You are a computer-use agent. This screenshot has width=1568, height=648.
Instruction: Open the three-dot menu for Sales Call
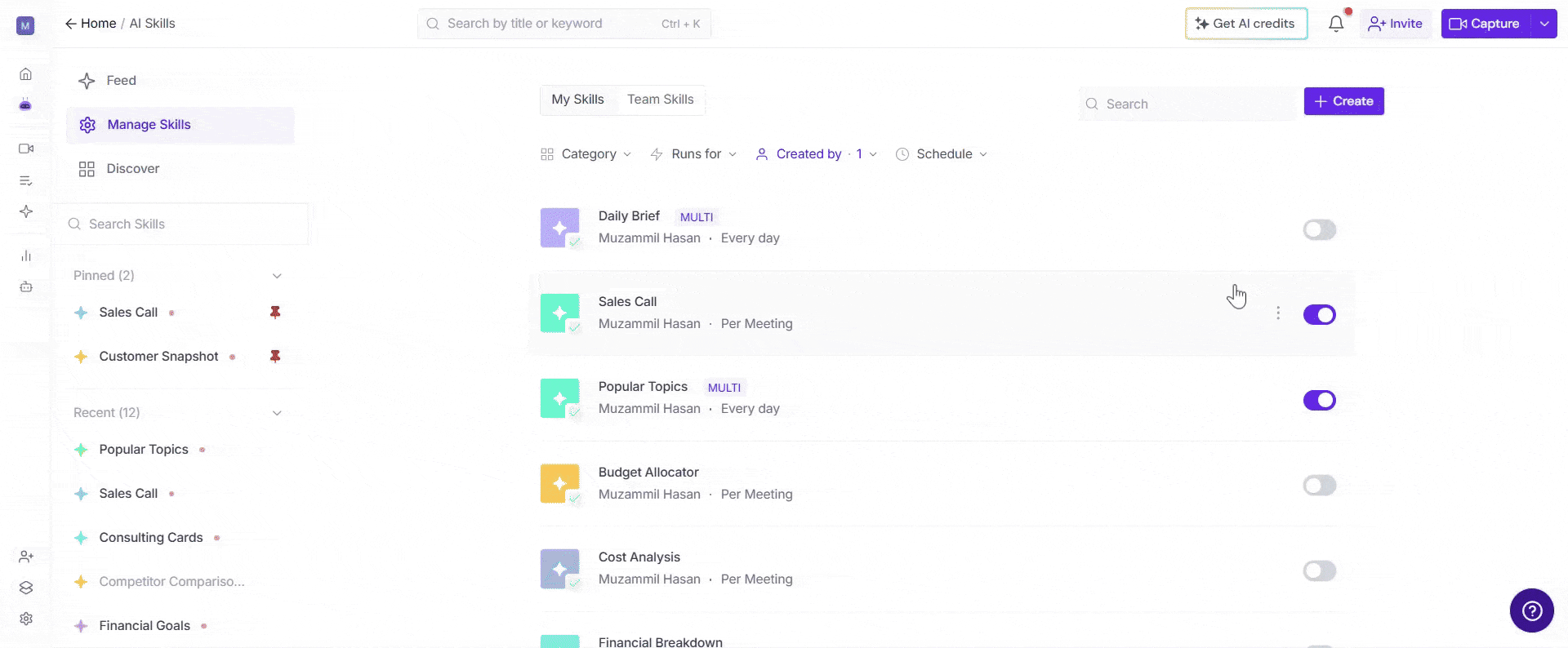(x=1278, y=313)
